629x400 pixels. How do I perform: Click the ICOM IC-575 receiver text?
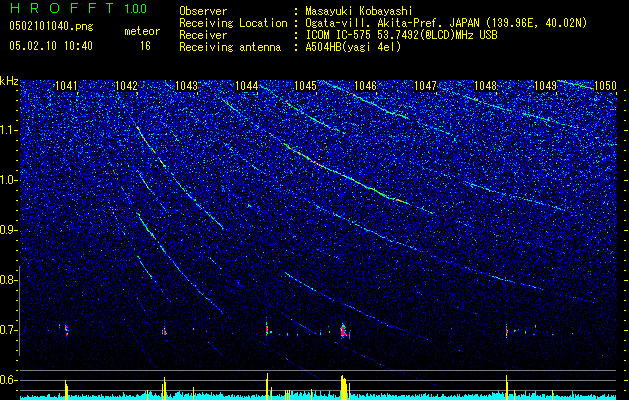[401, 35]
